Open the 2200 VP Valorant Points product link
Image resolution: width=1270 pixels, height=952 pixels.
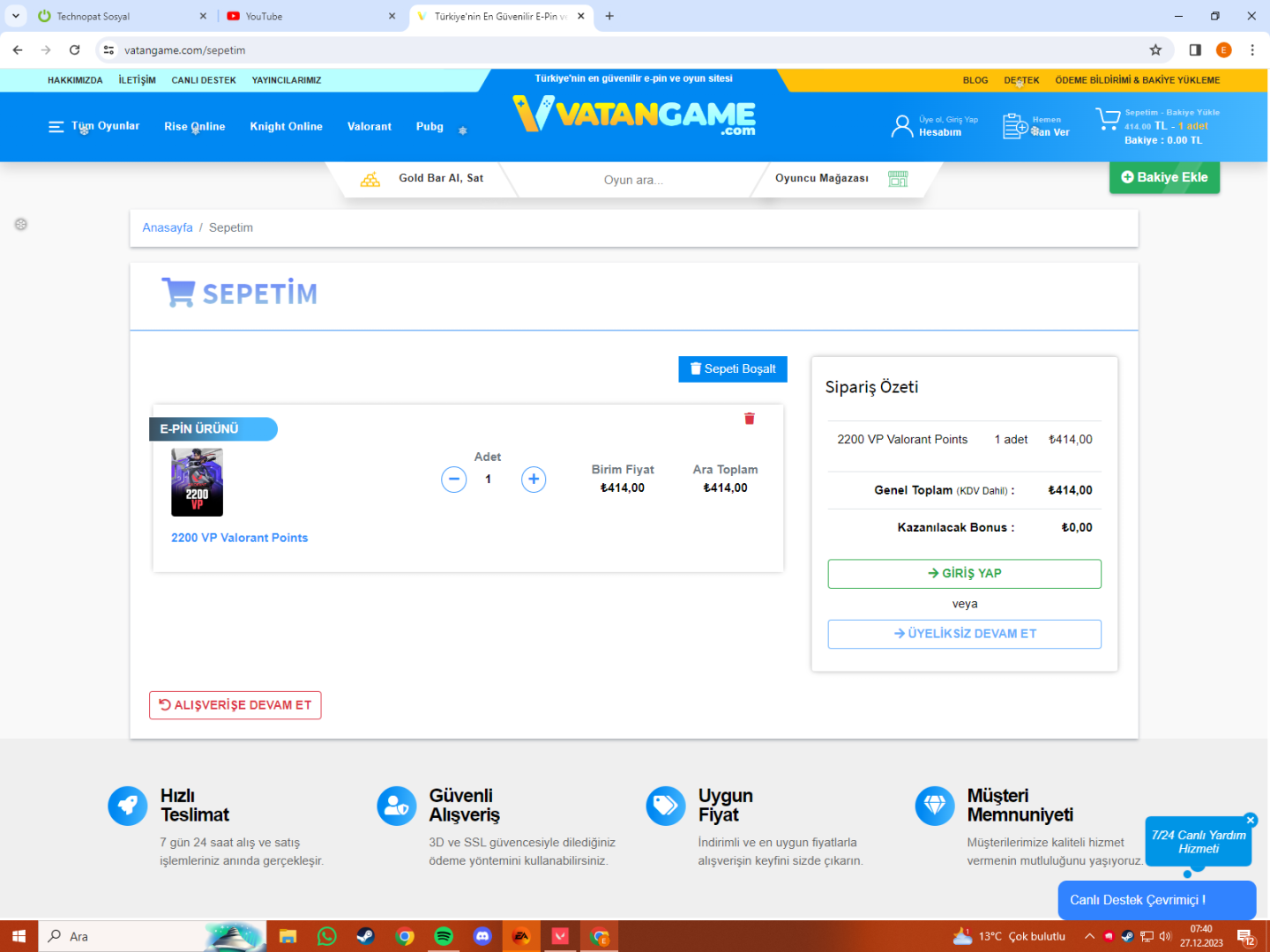coord(240,538)
